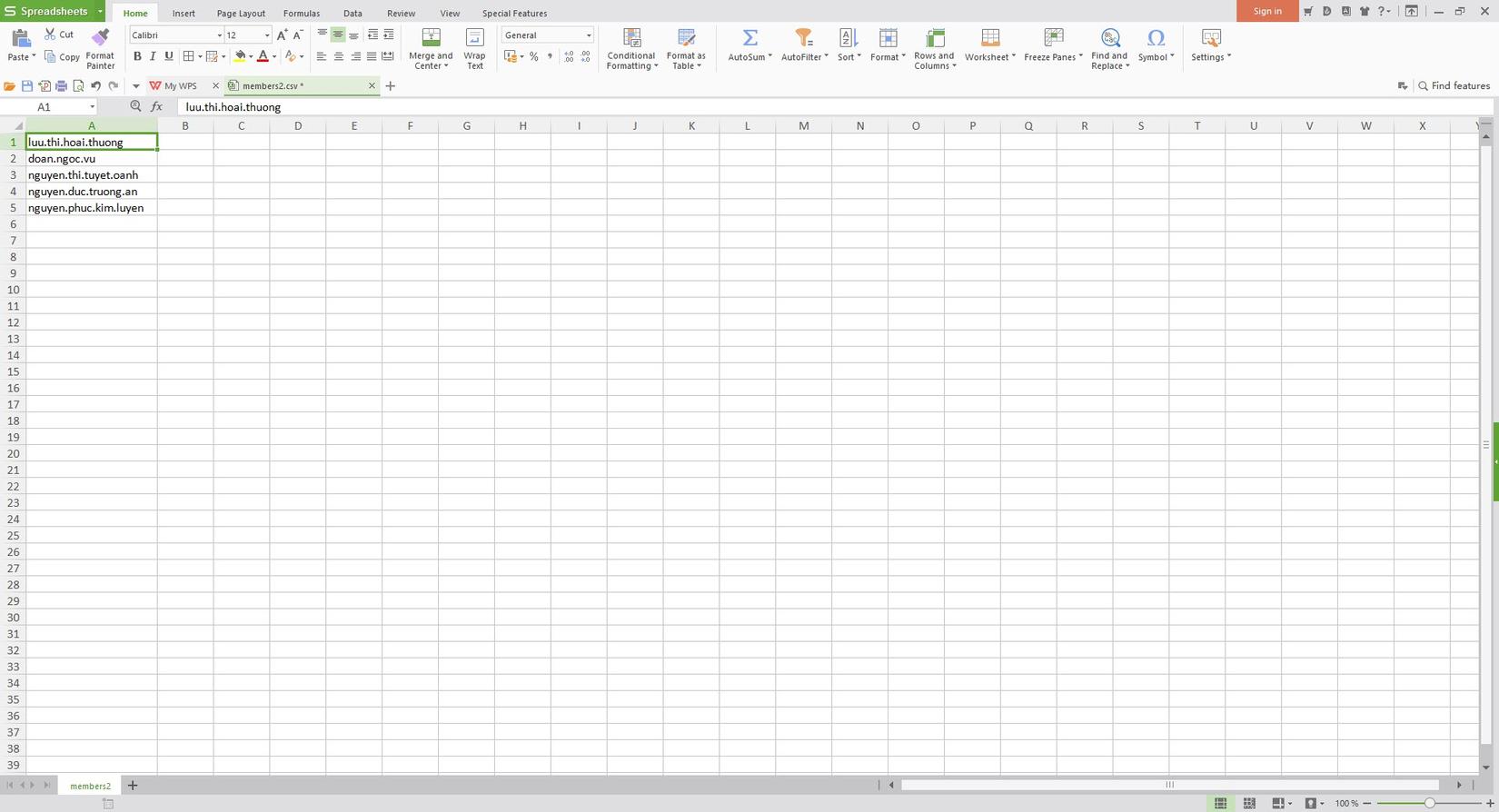Image resolution: width=1499 pixels, height=812 pixels.
Task: Toggle align right for cell text
Action: click(x=354, y=56)
